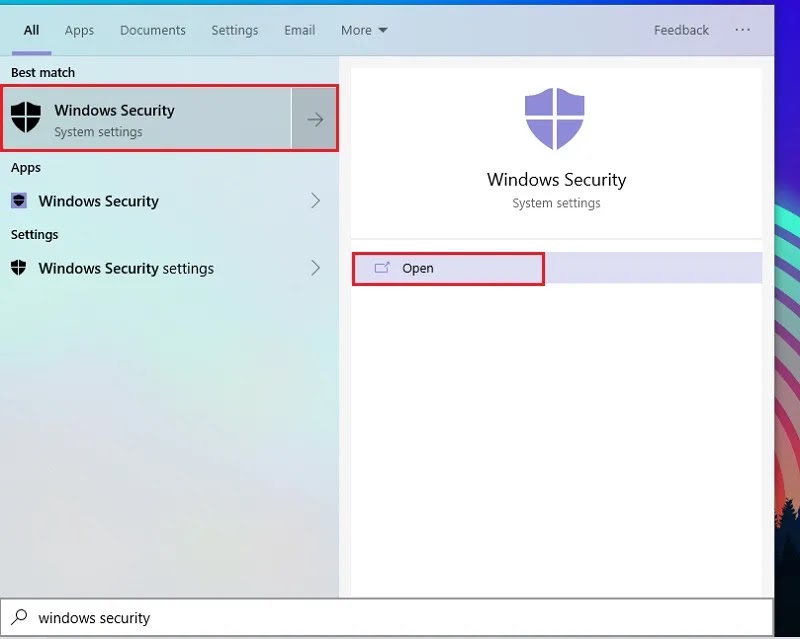Select the Windows Security settings result

(166, 268)
